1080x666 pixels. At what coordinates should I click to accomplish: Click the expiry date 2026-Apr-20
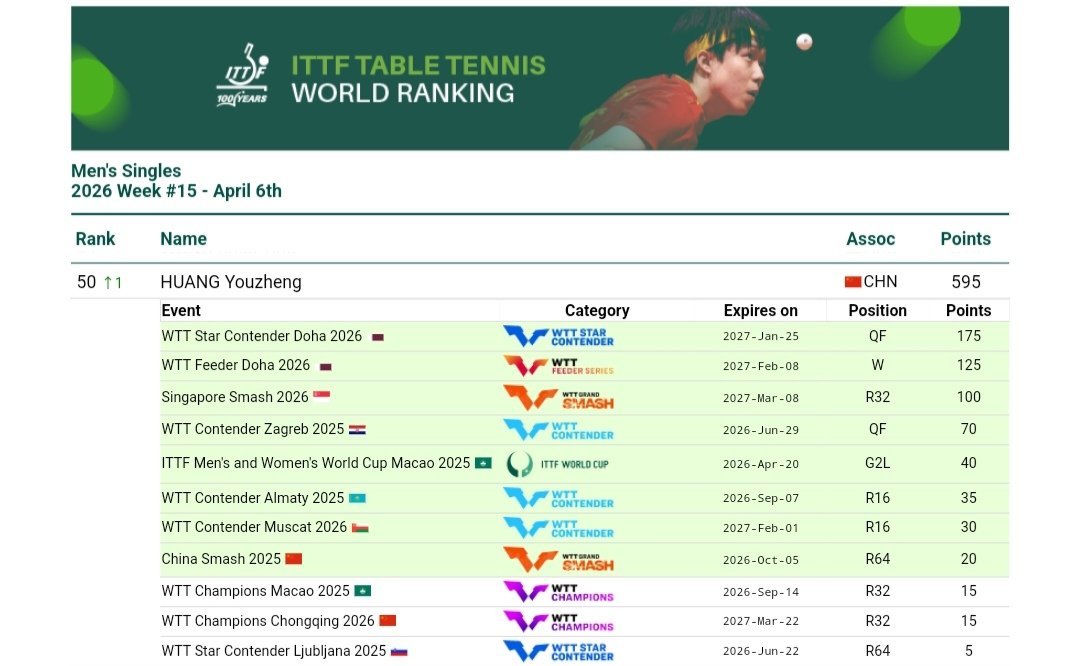(x=760, y=464)
